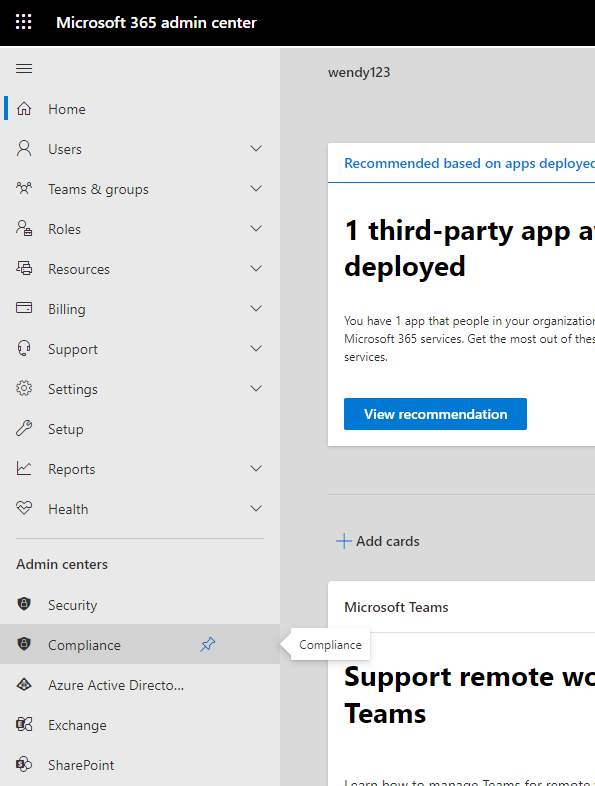
Task: Click the Microsoft Teams card header
Action: pyautogui.click(x=396, y=607)
